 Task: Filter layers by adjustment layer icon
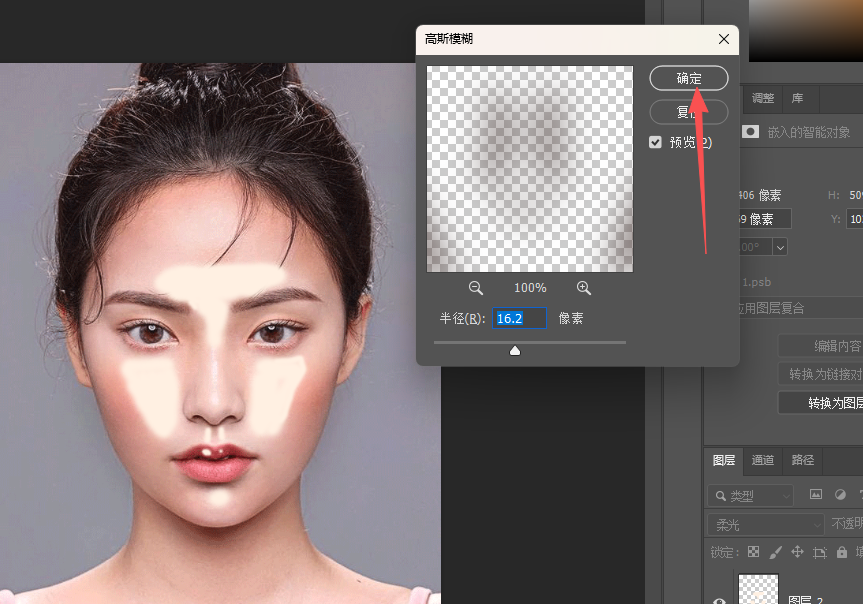pos(840,494)
